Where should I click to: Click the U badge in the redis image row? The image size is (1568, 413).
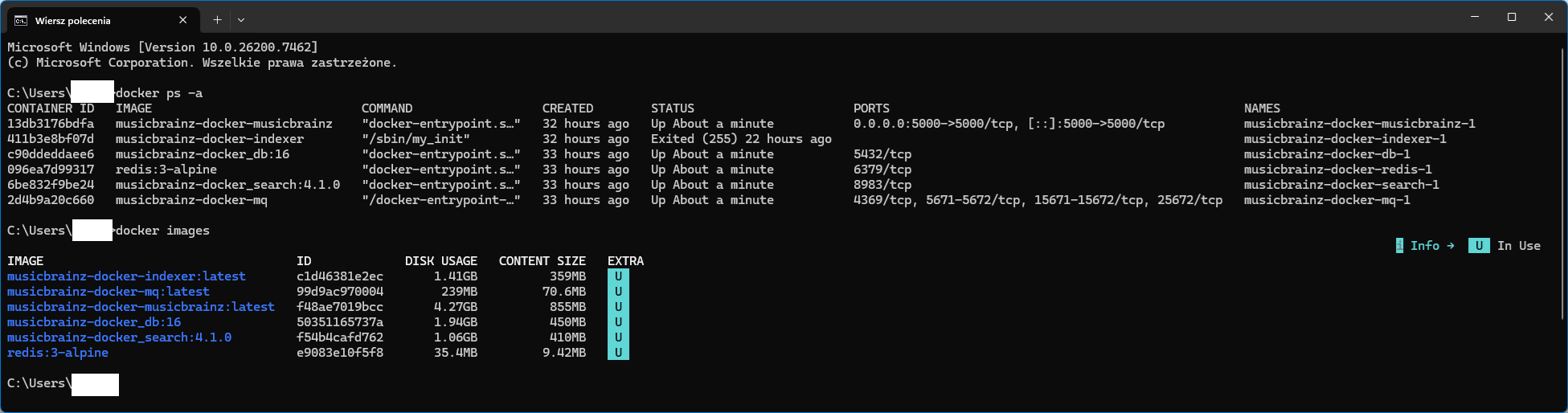click(618, 353)
